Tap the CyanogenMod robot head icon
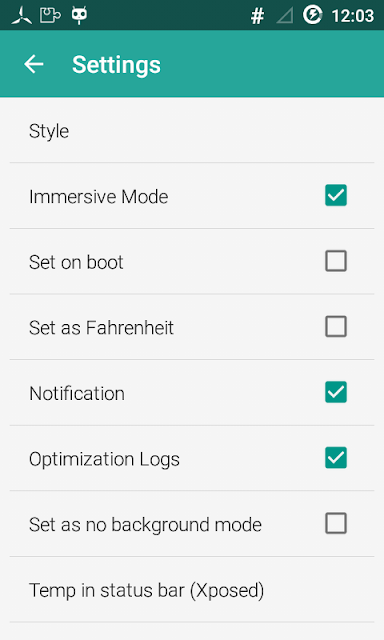Screen dimensions: 384x640 pyautogui.click(x=79, y=16)
